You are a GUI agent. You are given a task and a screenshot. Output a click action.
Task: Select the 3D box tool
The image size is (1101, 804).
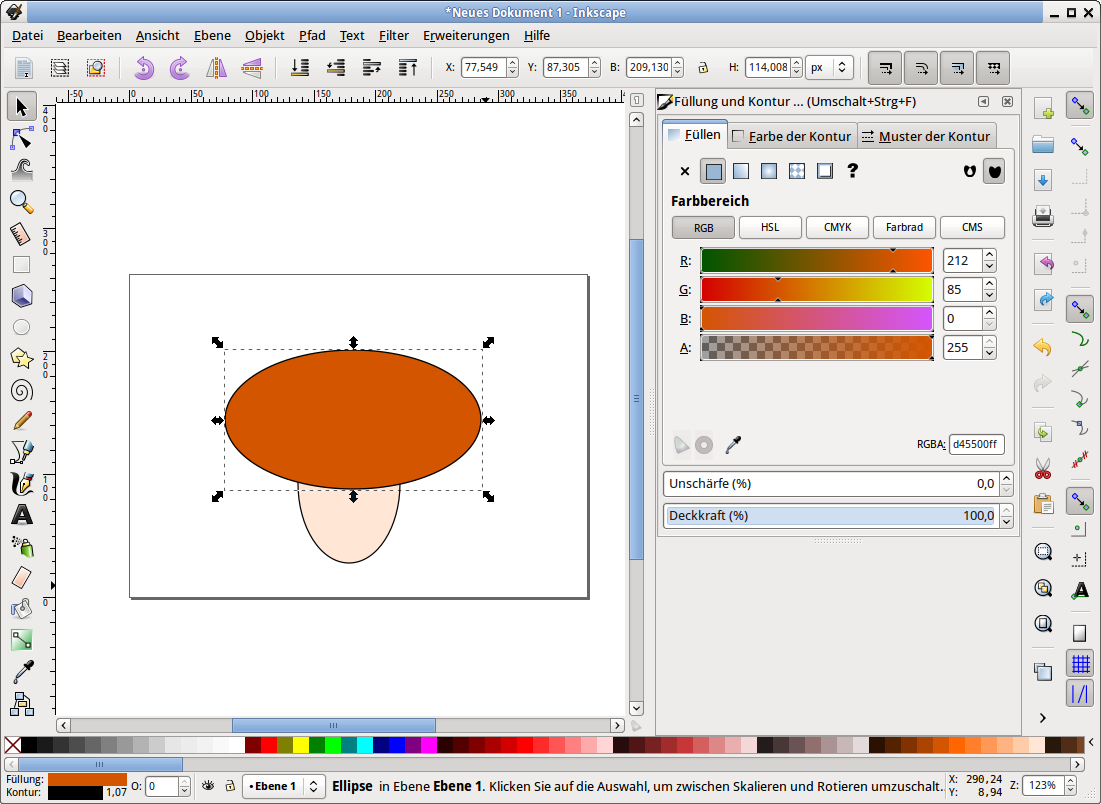21,296
